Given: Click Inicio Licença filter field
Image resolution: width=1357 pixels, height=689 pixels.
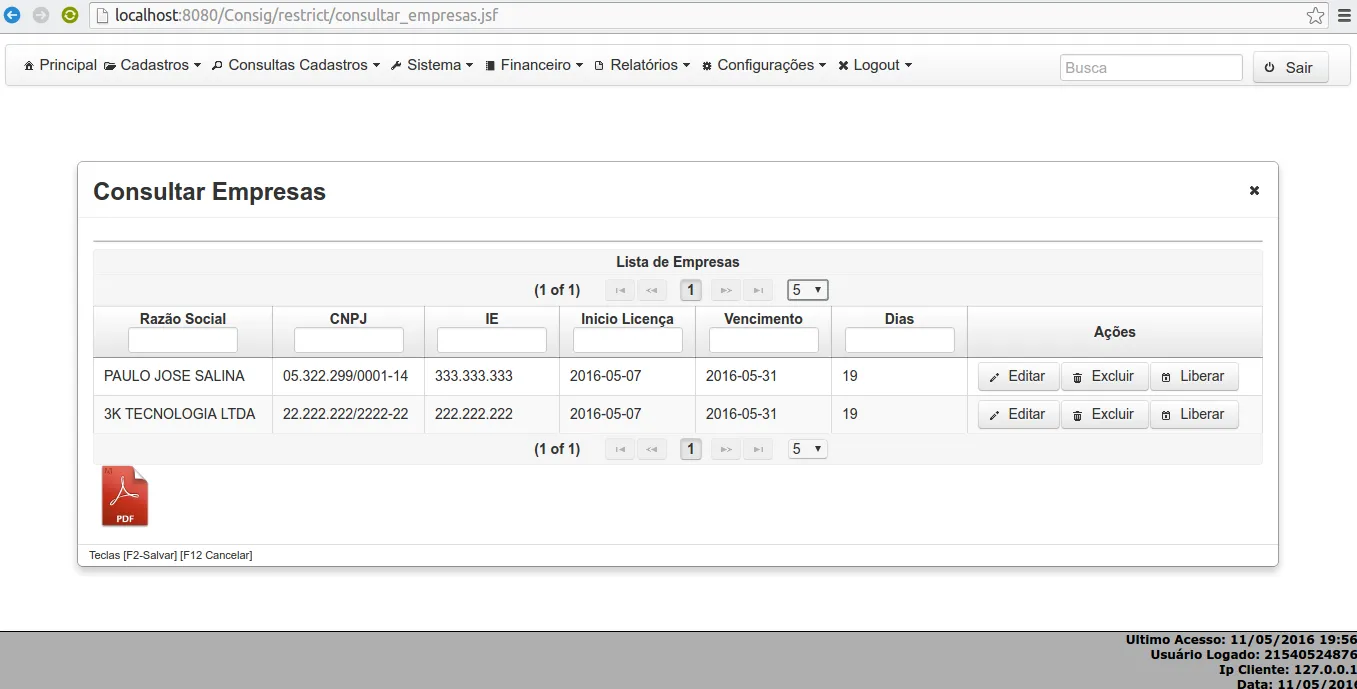Looking at the screenshot, I should 628,340.
